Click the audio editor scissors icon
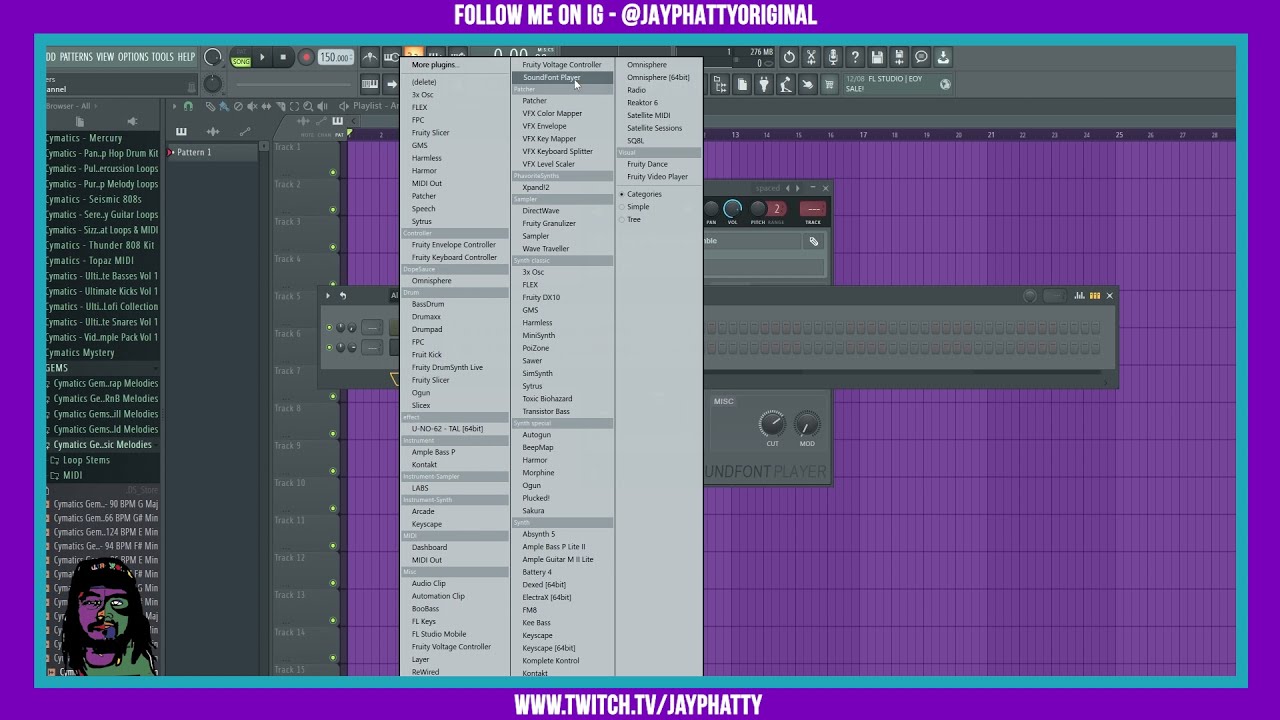Image resolution: width=1280 pixels, height=720 pixels. [811, 57]
